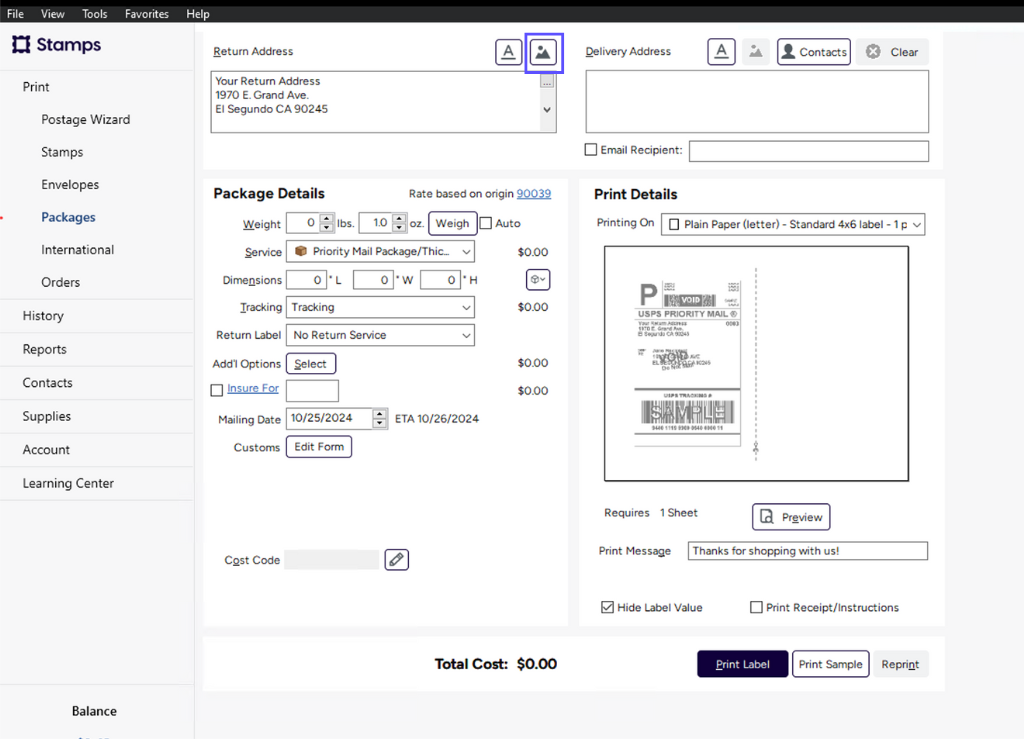Increase the ounces with the weight stepper
Screen dimensions: 1024x739
pos(397,220)
